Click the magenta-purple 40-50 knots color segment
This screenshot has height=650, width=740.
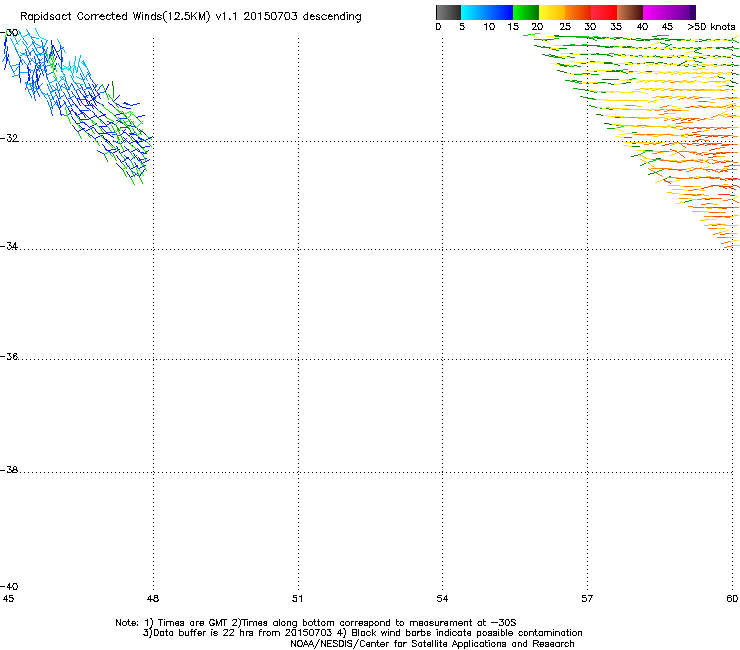(x=669, y=12)
